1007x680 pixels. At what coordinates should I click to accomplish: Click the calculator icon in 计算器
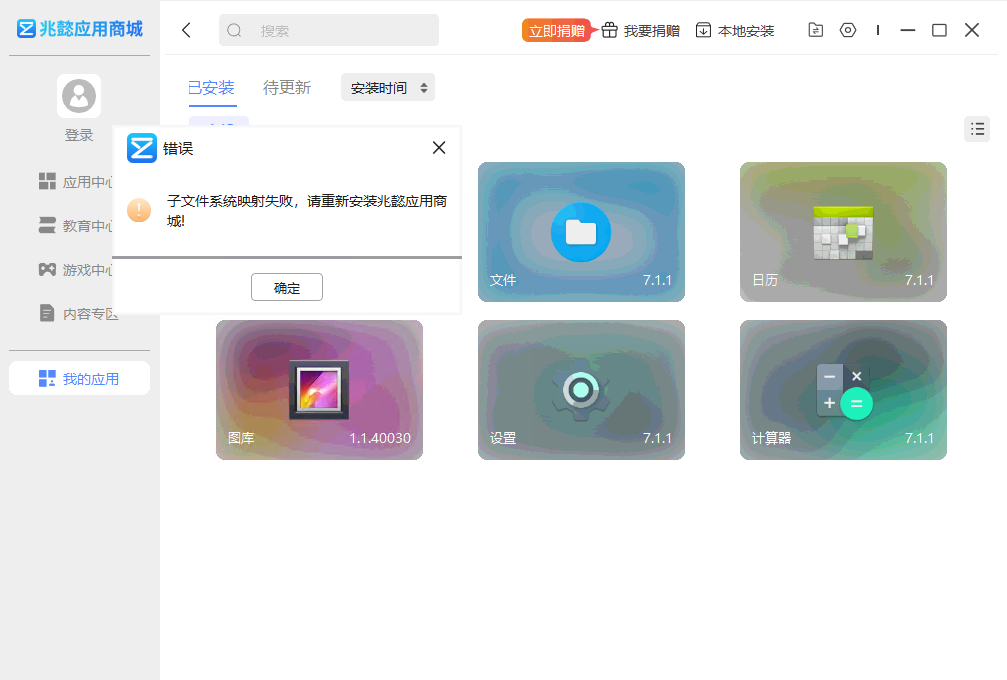pyautogui.click(x=844, y=391)
